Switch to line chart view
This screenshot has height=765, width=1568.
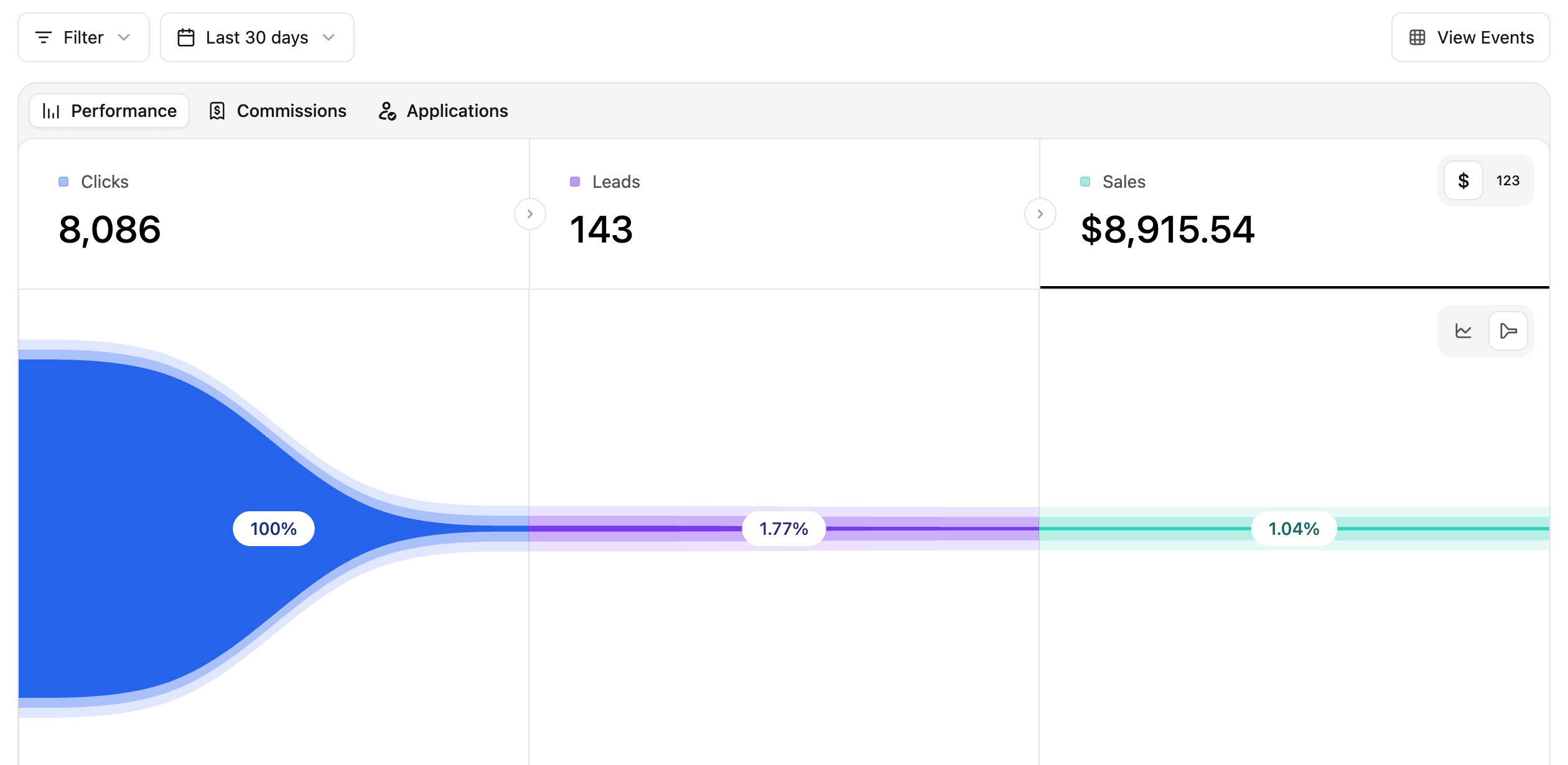[x=1463, y=331]
